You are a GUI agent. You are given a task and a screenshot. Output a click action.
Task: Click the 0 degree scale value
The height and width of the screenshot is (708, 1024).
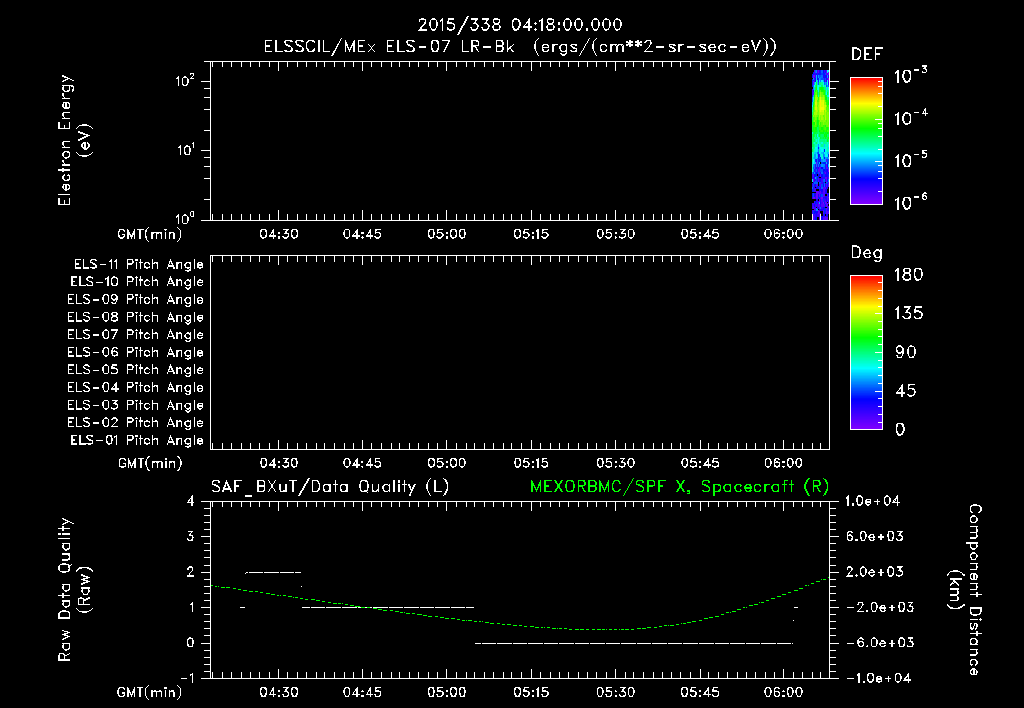coord(900,429)
